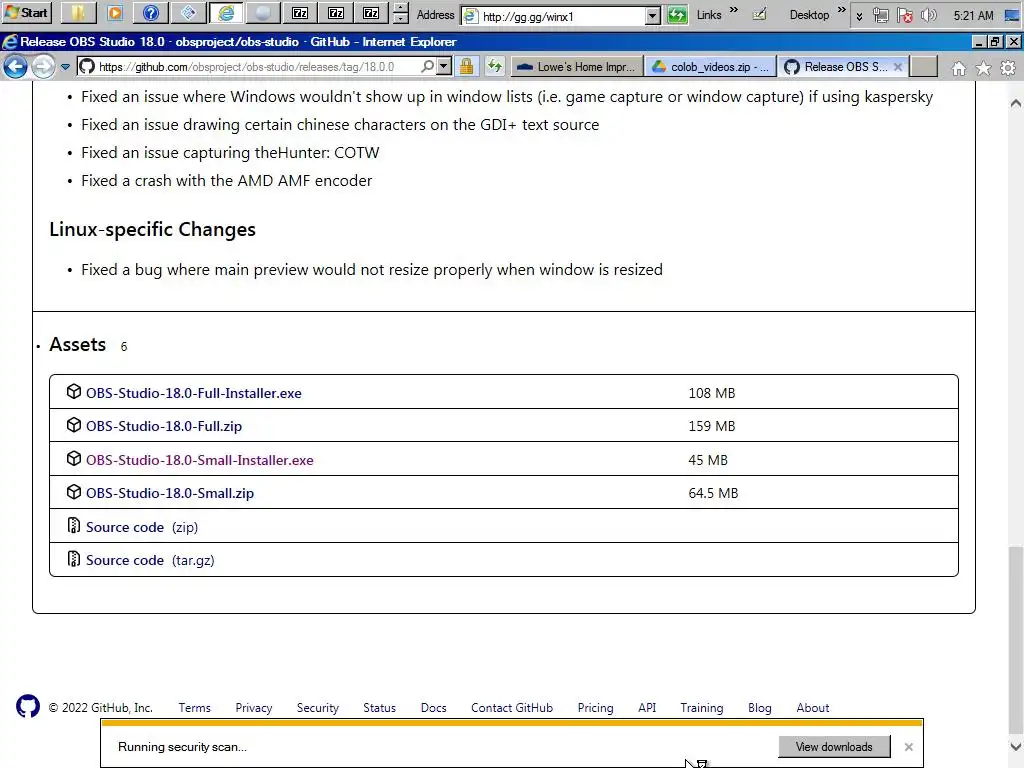Screen dimensions: 1024x768
Task: Click the Start button on the taskbar
Action: pyautogui.click(x=26, y=12)
